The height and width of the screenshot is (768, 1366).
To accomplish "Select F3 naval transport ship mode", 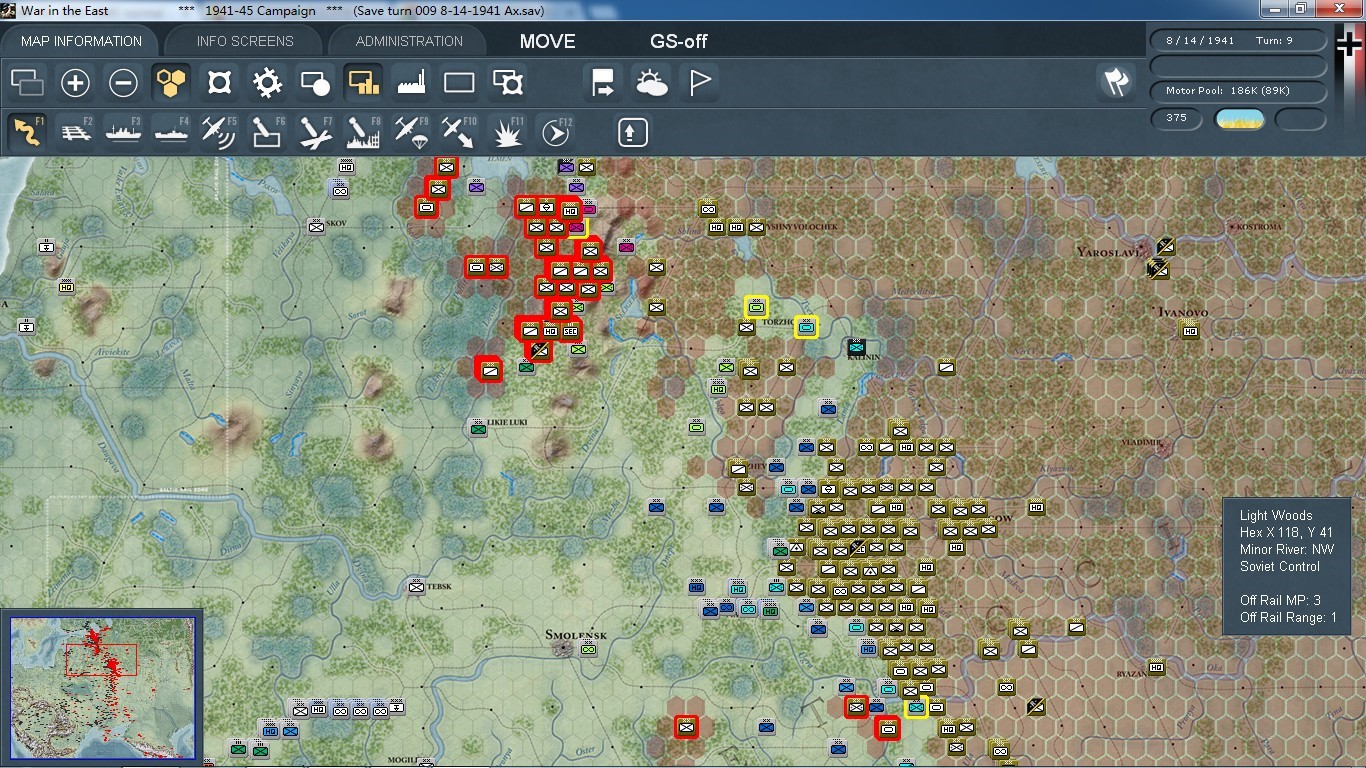I will (x=123, y=132).
